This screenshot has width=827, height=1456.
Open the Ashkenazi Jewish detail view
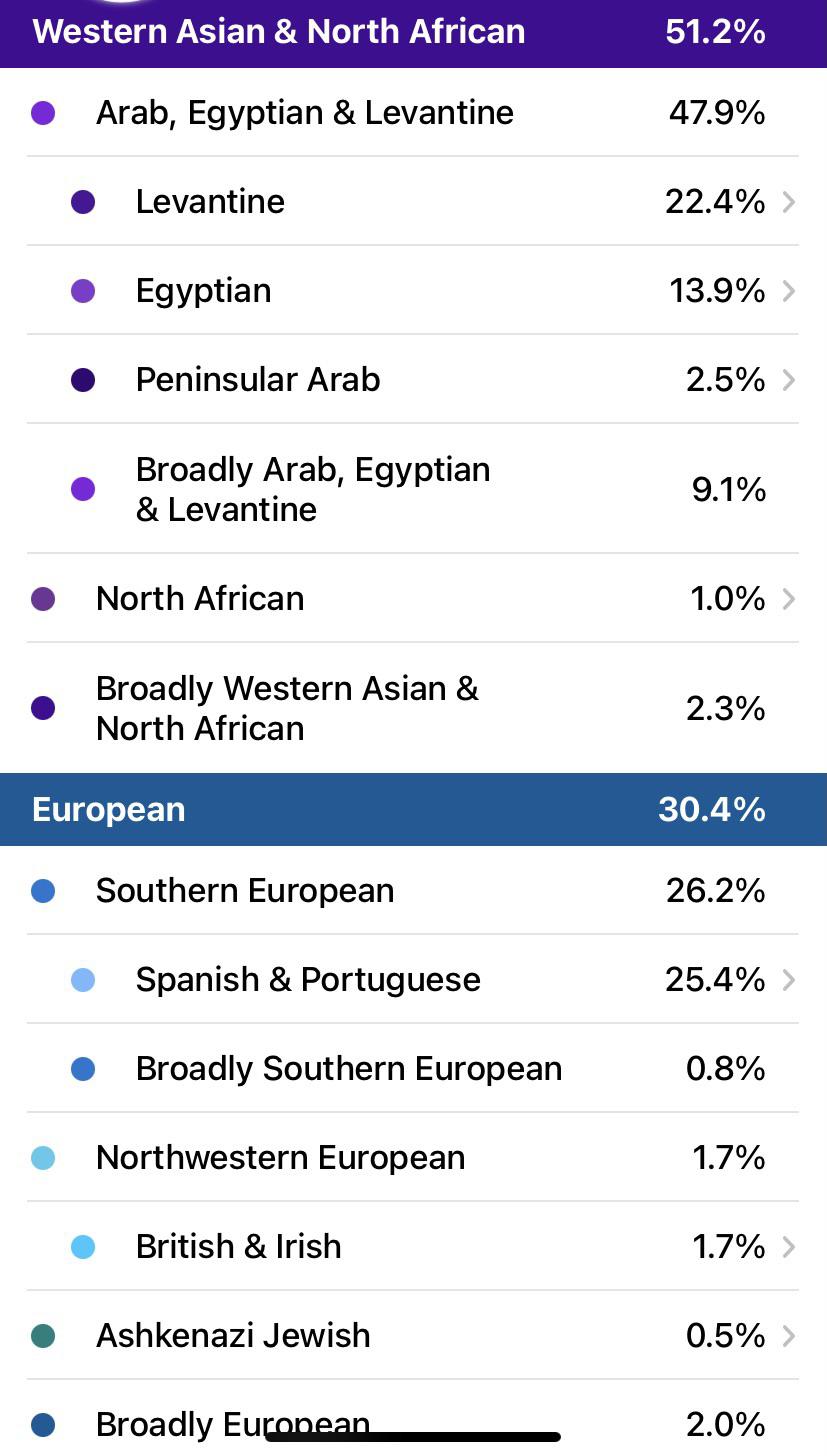pos(788,1335)
